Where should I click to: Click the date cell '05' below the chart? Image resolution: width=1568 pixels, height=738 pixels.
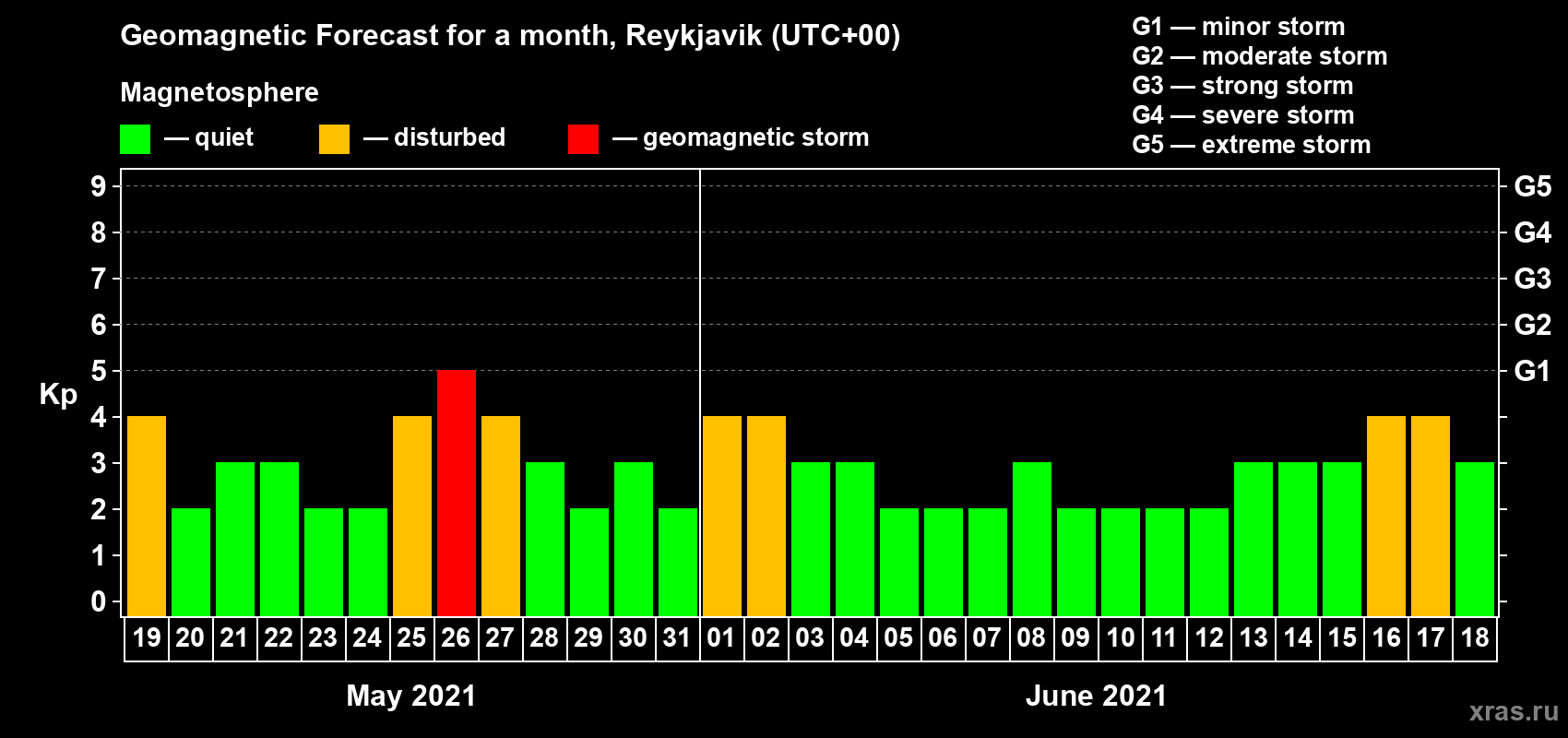click(x=899, y=638)
